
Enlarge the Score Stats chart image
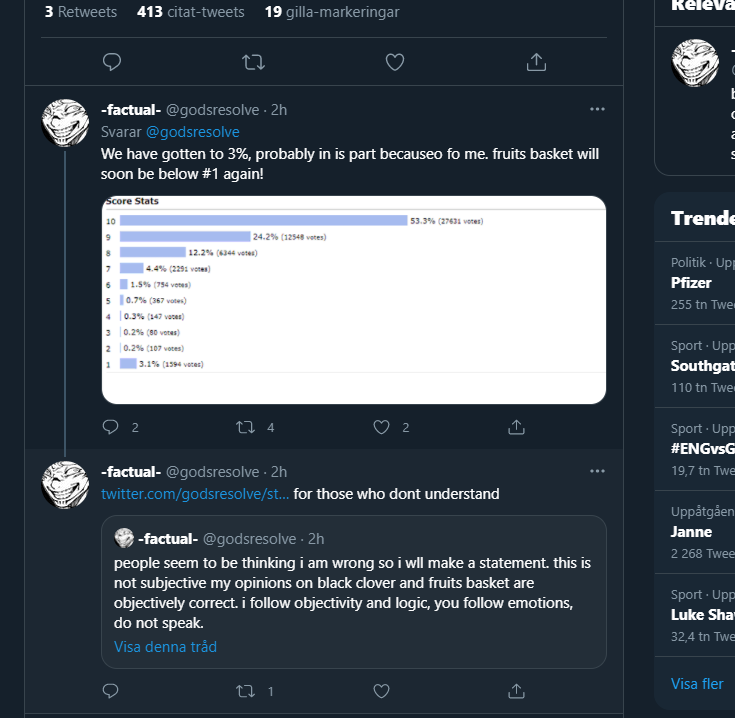[354, 300]
